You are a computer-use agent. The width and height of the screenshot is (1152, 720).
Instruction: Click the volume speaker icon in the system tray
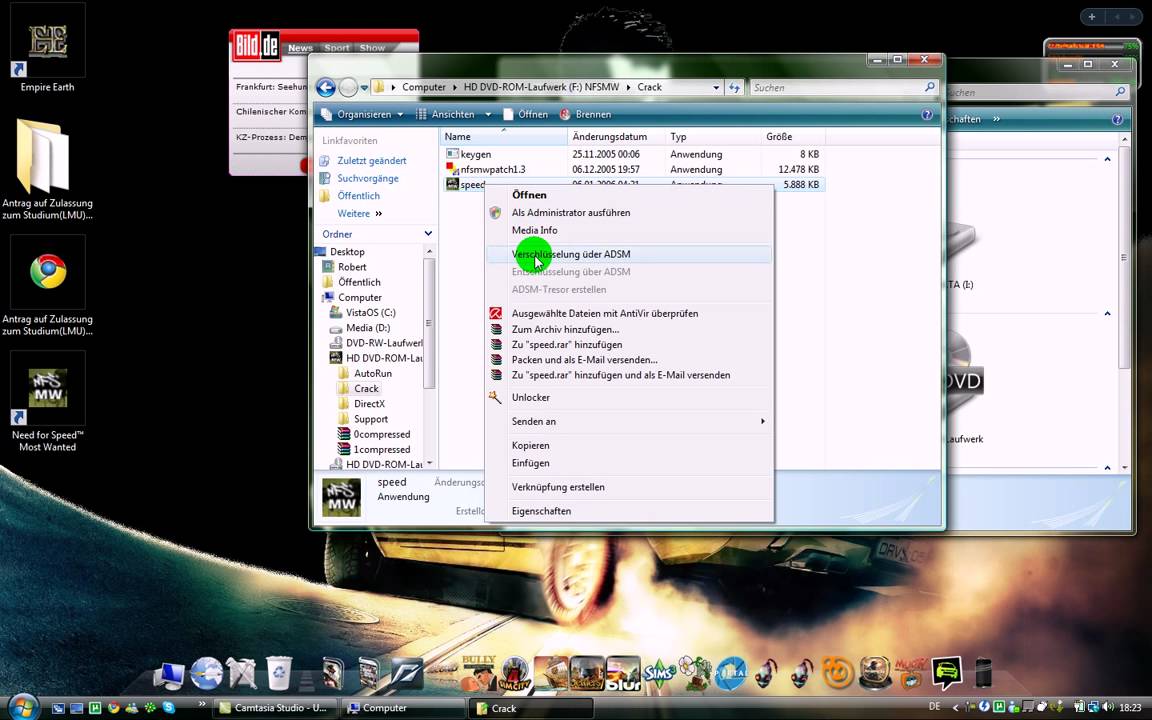1108,707
